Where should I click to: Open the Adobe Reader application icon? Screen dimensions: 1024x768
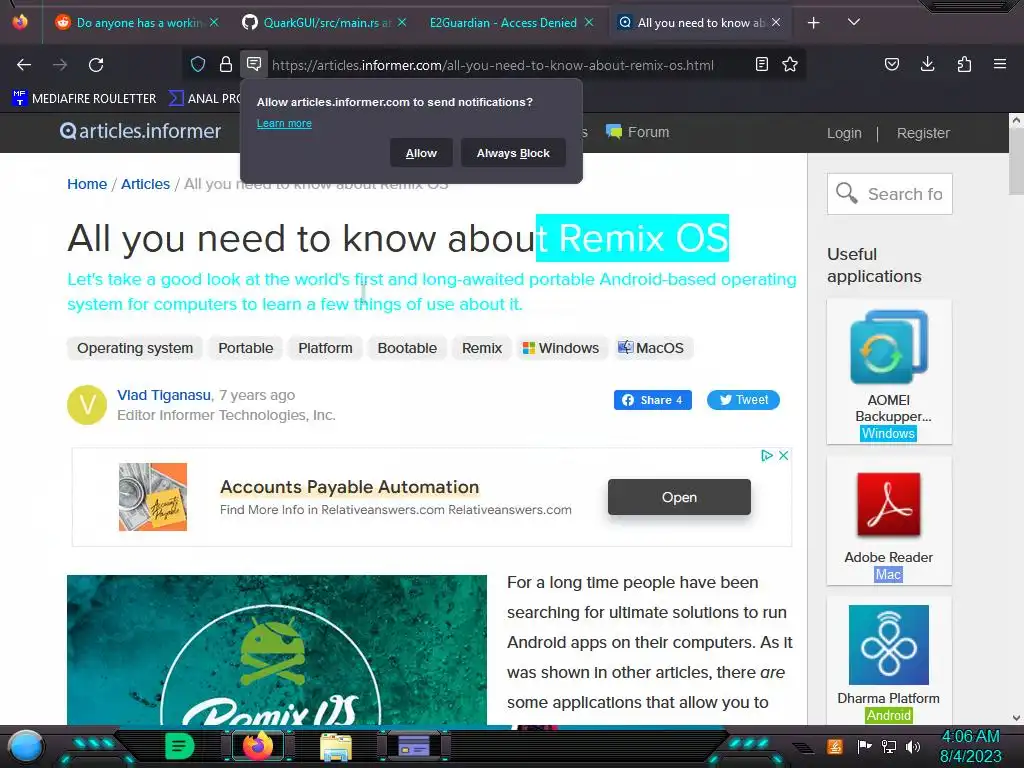pos(889,504)
